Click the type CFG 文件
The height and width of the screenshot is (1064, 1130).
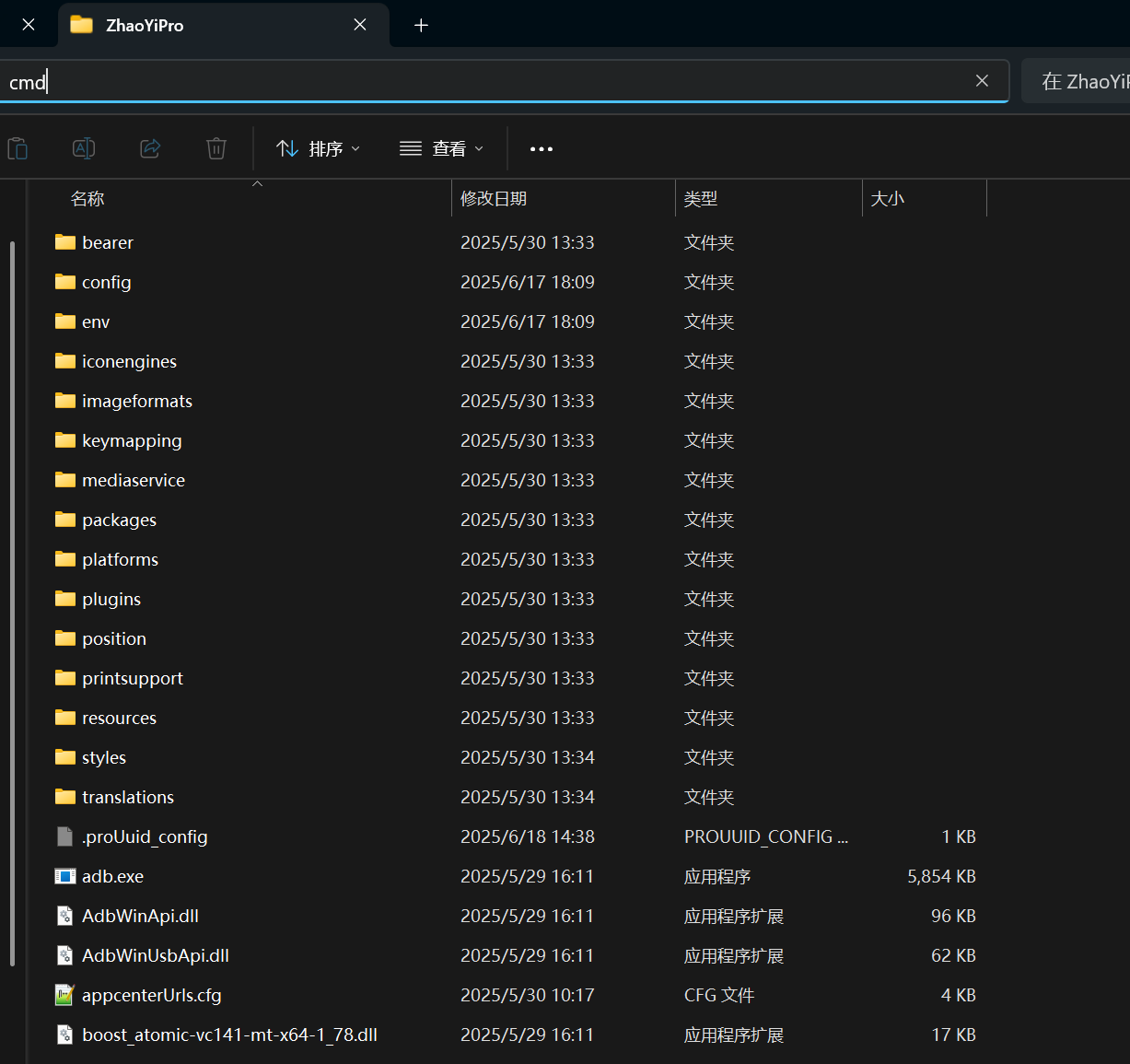(x=719, y=995)
